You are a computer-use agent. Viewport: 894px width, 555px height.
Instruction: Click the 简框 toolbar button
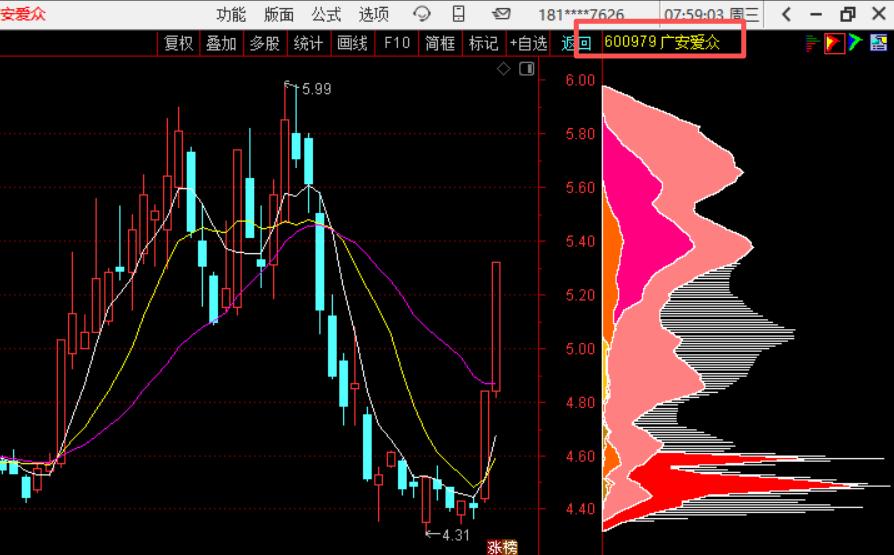[440, 43]
